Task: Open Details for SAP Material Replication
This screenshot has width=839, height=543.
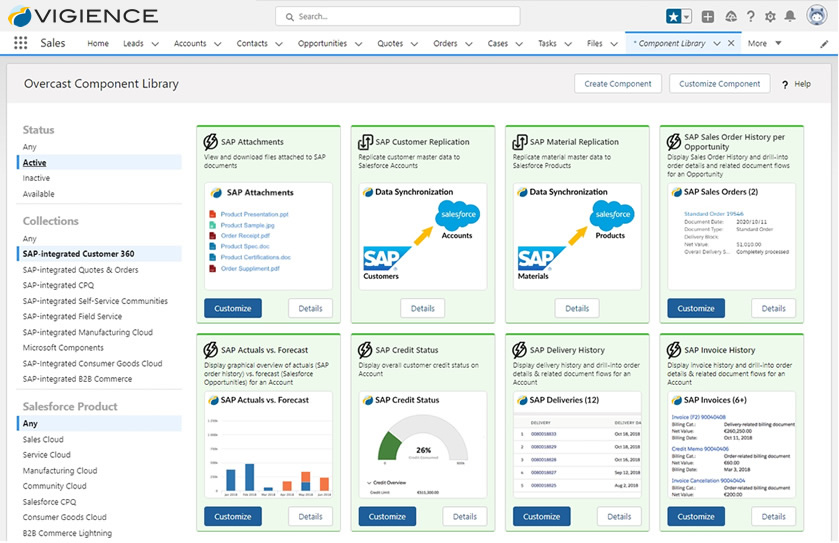Action: [577, 308]
